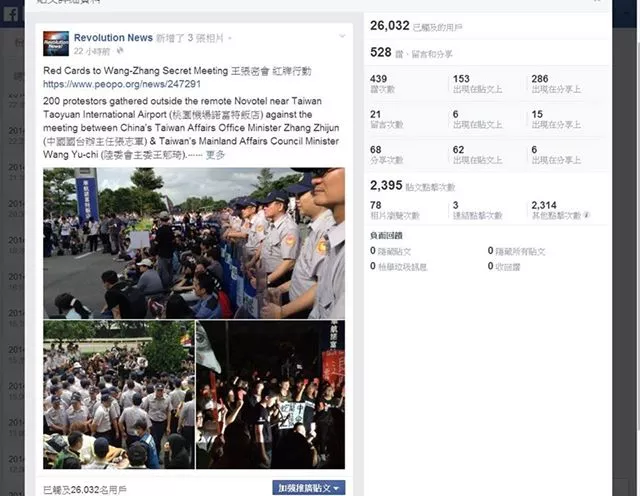The image size is (640, 496).
Task: Click the page scrollbar at the right edge
Action: (638, 245)
